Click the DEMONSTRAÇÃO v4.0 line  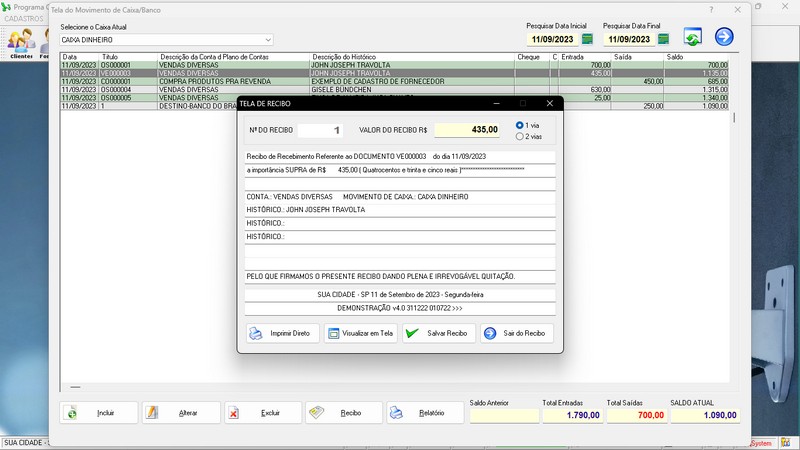400,309
